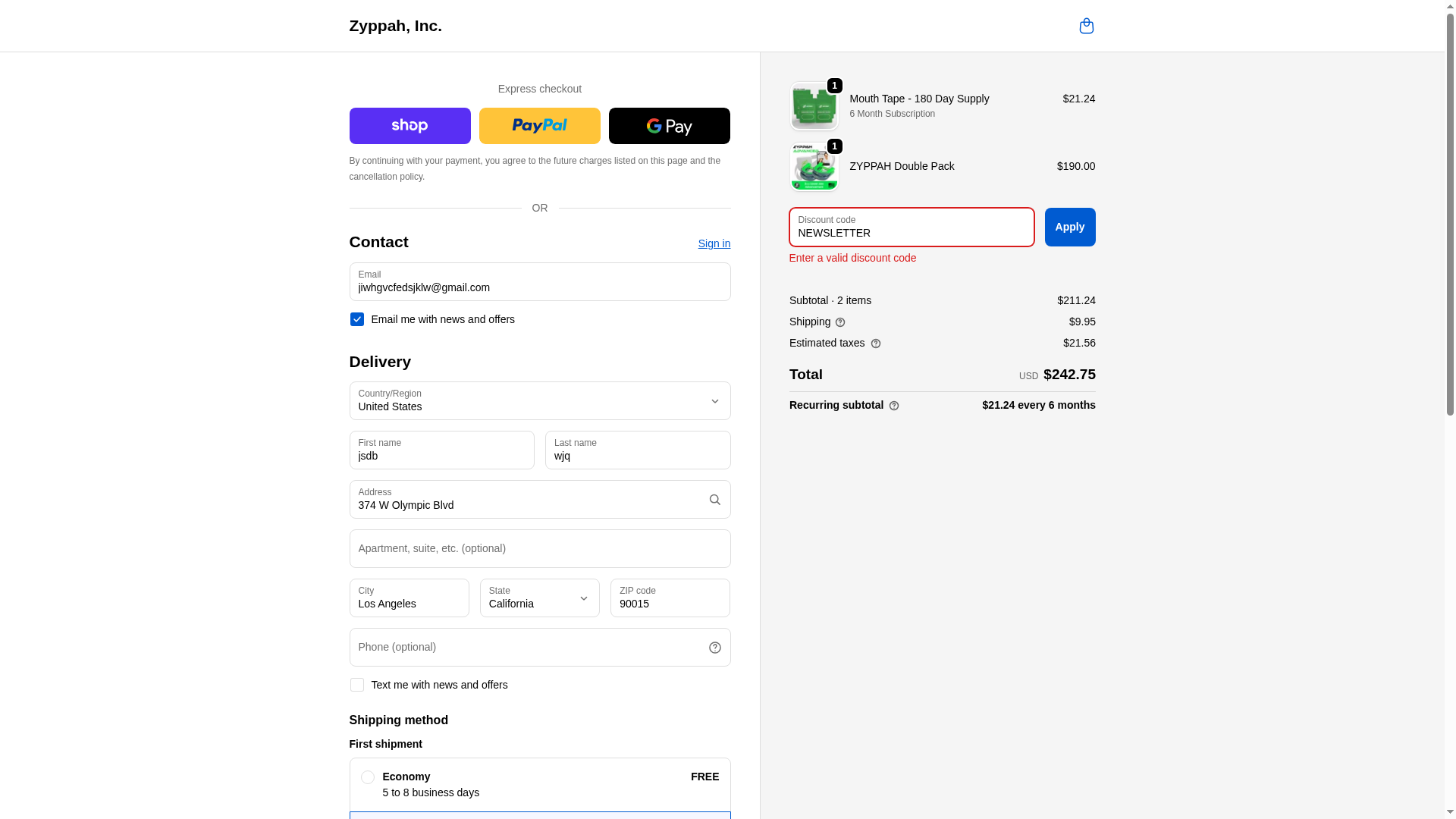Click the 'Enter a valid discount code' error
The image size is (1456, 819).
coord(852,258)
